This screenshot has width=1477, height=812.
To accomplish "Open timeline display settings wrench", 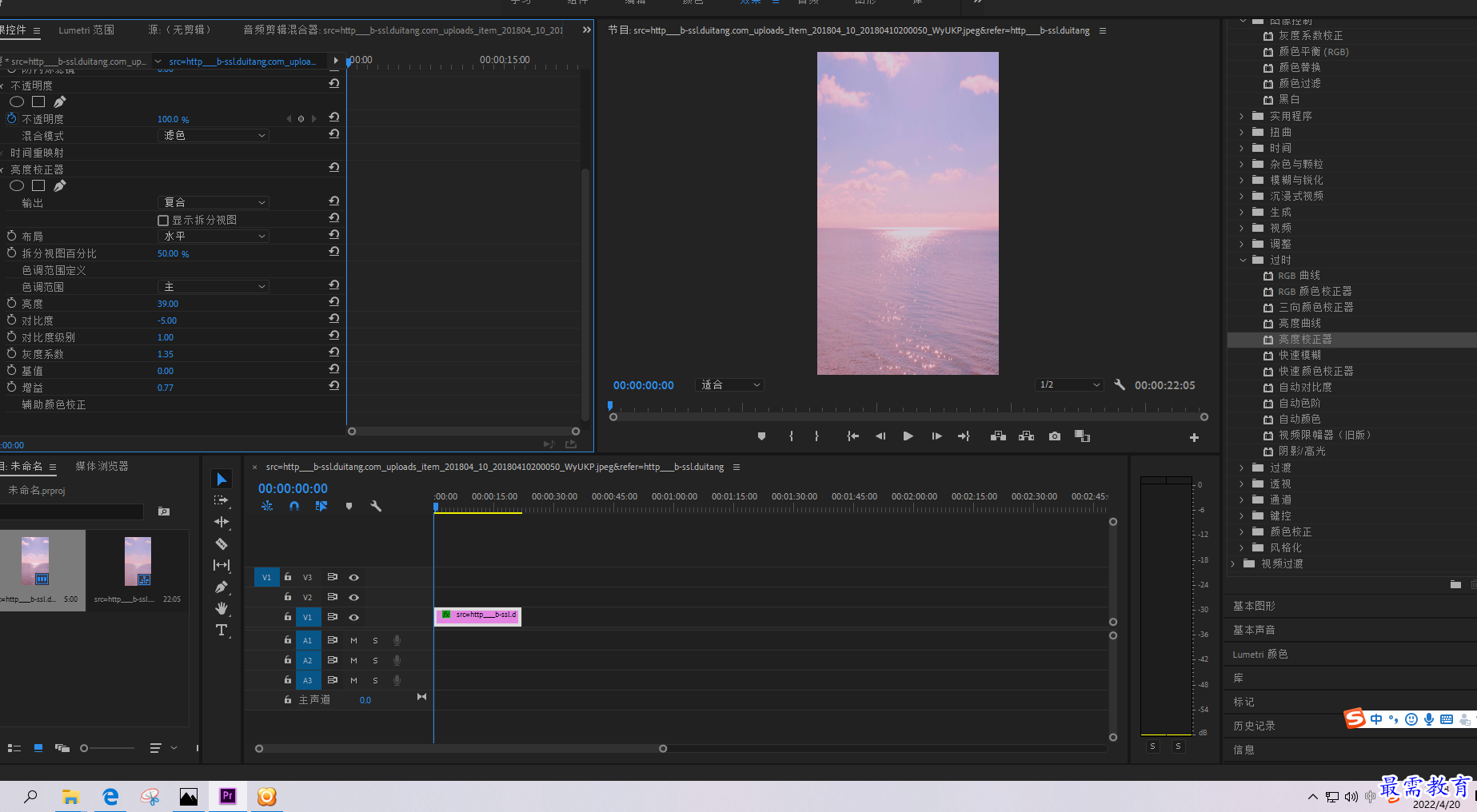I will tap(376, 506).
